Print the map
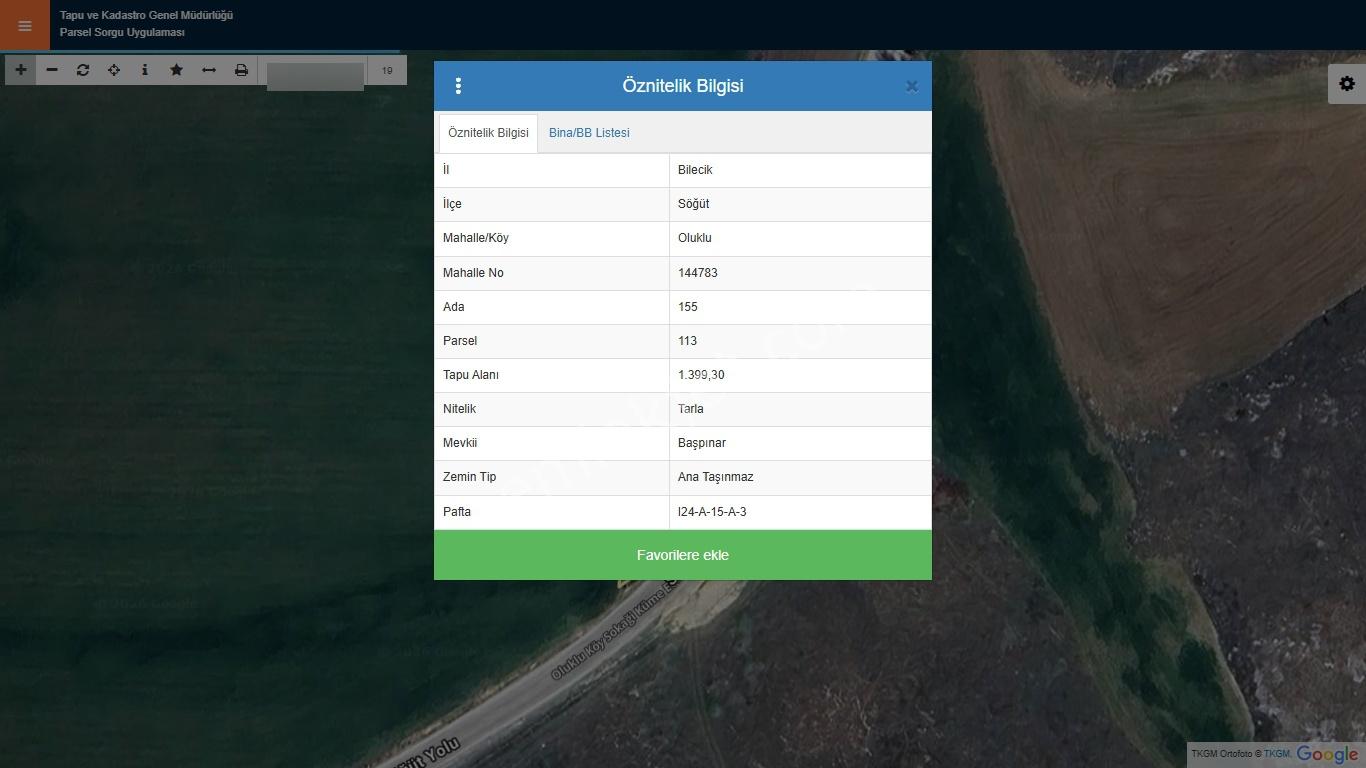This screenshot has height=768, width=1366. tap(241, 70)
